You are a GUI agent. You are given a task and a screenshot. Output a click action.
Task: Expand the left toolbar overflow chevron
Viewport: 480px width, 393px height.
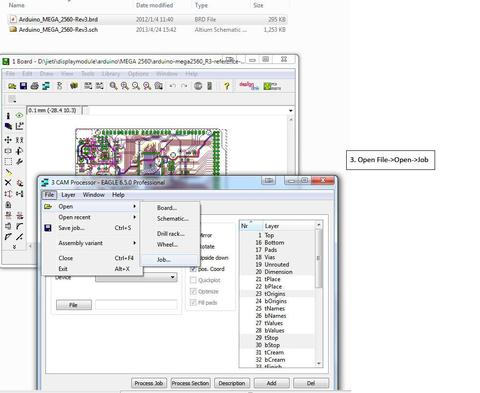[14, 247]
